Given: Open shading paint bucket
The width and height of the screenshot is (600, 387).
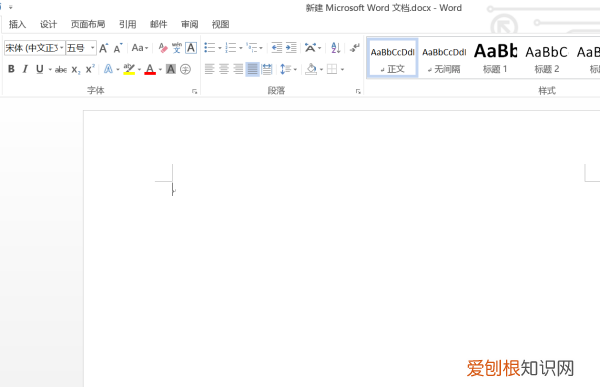Looking at the screenshot, I should click(311, 69).
